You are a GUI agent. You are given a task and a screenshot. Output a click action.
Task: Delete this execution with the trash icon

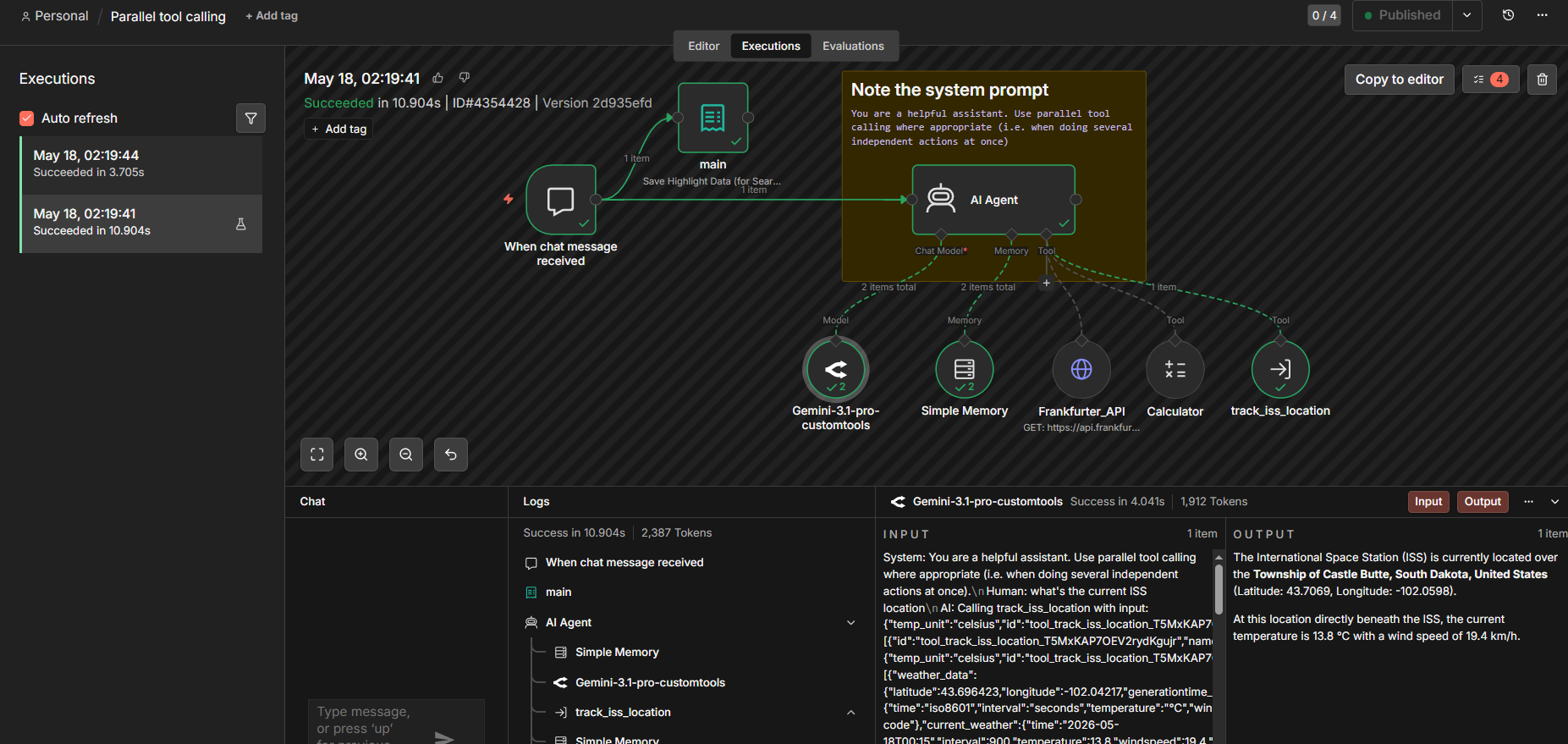[1542, 80]
